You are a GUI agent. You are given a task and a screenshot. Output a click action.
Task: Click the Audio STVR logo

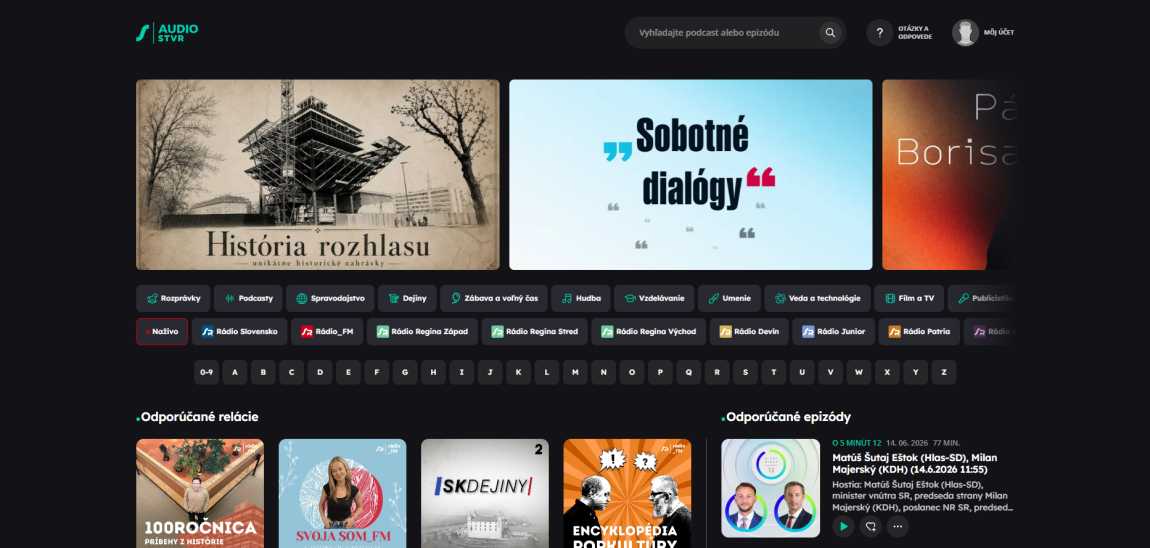click(167, 33)
